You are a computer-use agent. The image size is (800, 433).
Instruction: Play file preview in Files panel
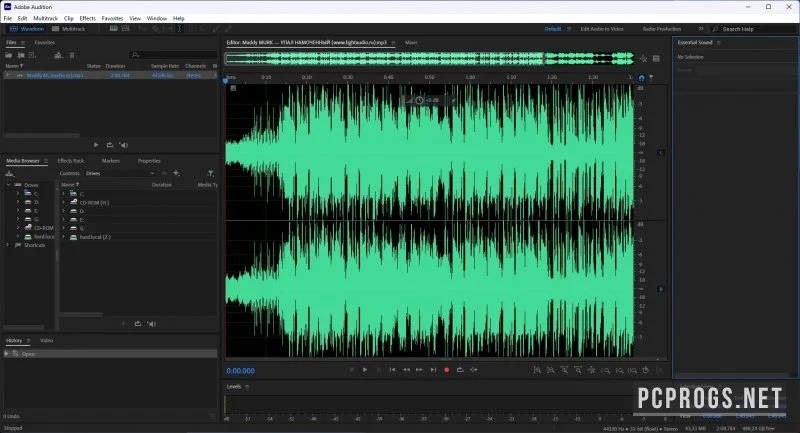click(96, 145)
